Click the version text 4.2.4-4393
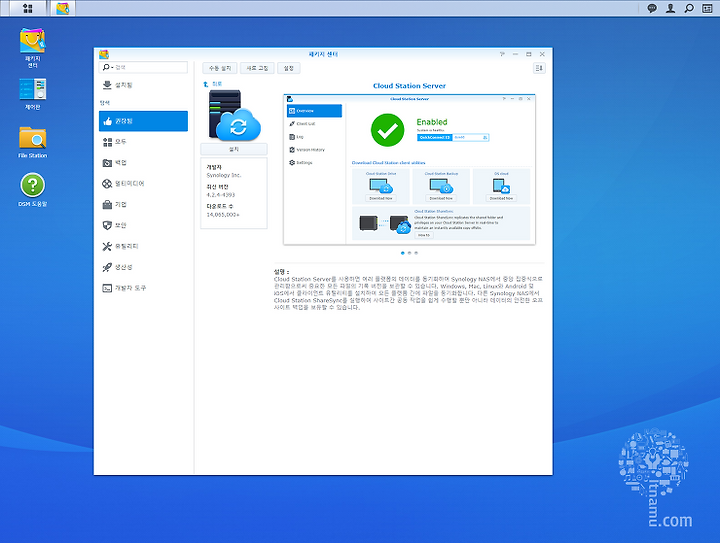Viewport: 720px width, 543px height. click(x=220, y=195)
